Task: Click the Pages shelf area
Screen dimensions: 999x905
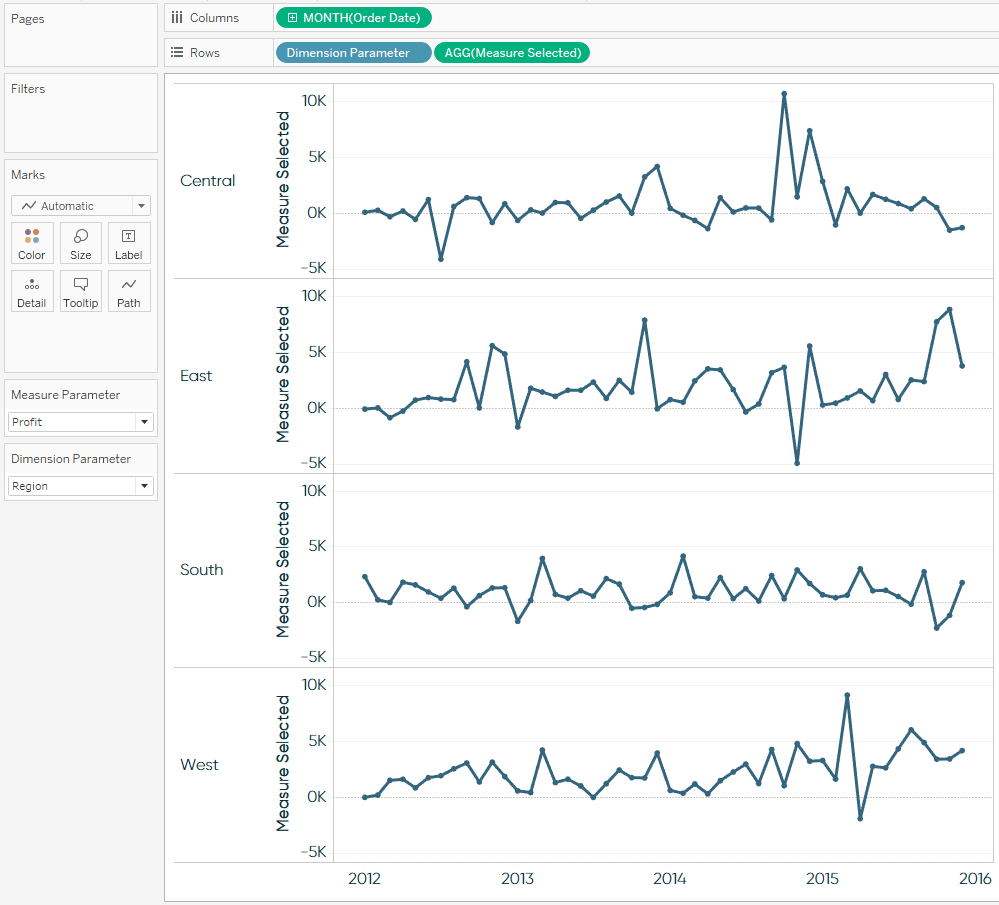Action: pos(80,35)
